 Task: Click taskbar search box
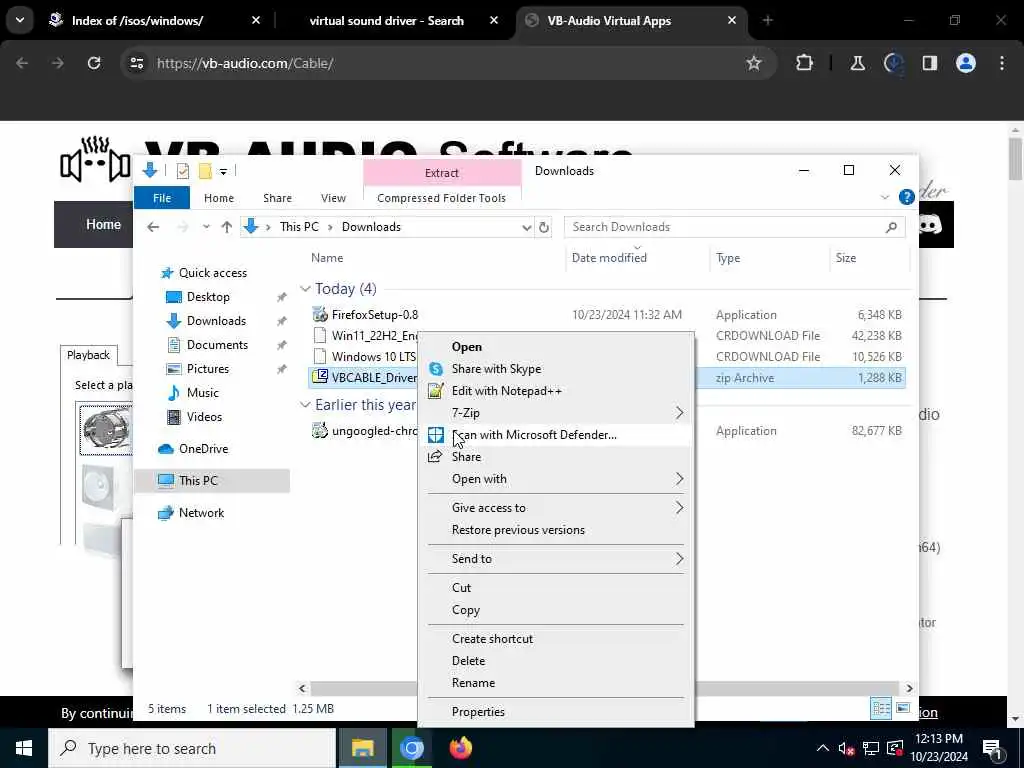(192, 748)
